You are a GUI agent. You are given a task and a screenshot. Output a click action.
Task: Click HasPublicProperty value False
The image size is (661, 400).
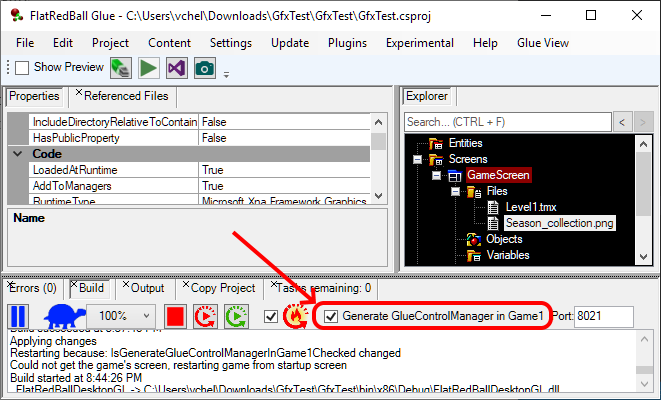[x=284, y=138]
